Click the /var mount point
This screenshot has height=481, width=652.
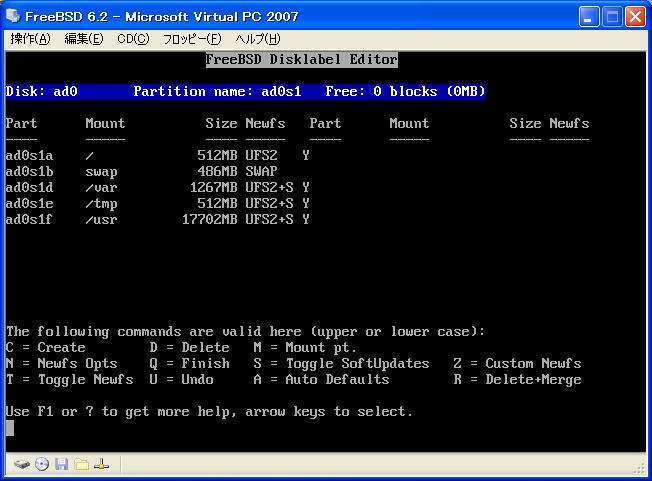pos(101,187)
